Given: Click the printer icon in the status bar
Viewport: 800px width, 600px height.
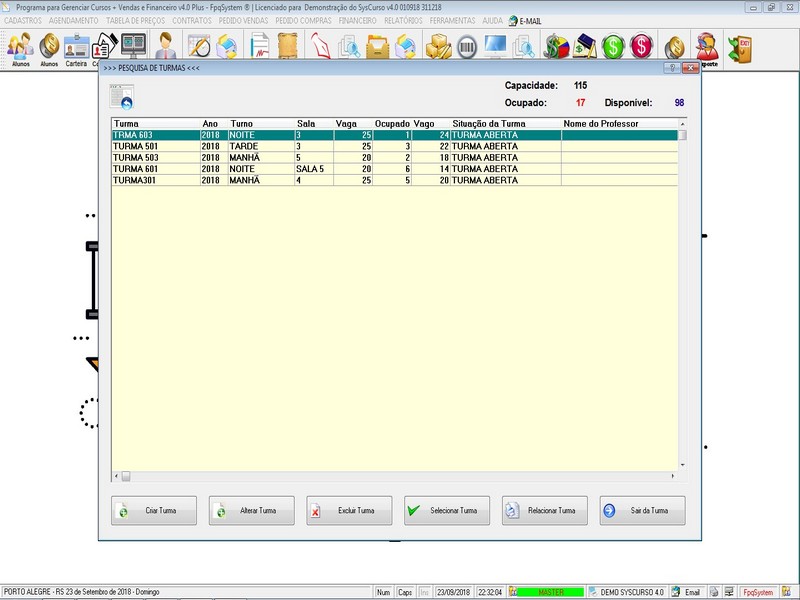Looking at the screenshot, I should pyautogui.click(x=714, y=592).
